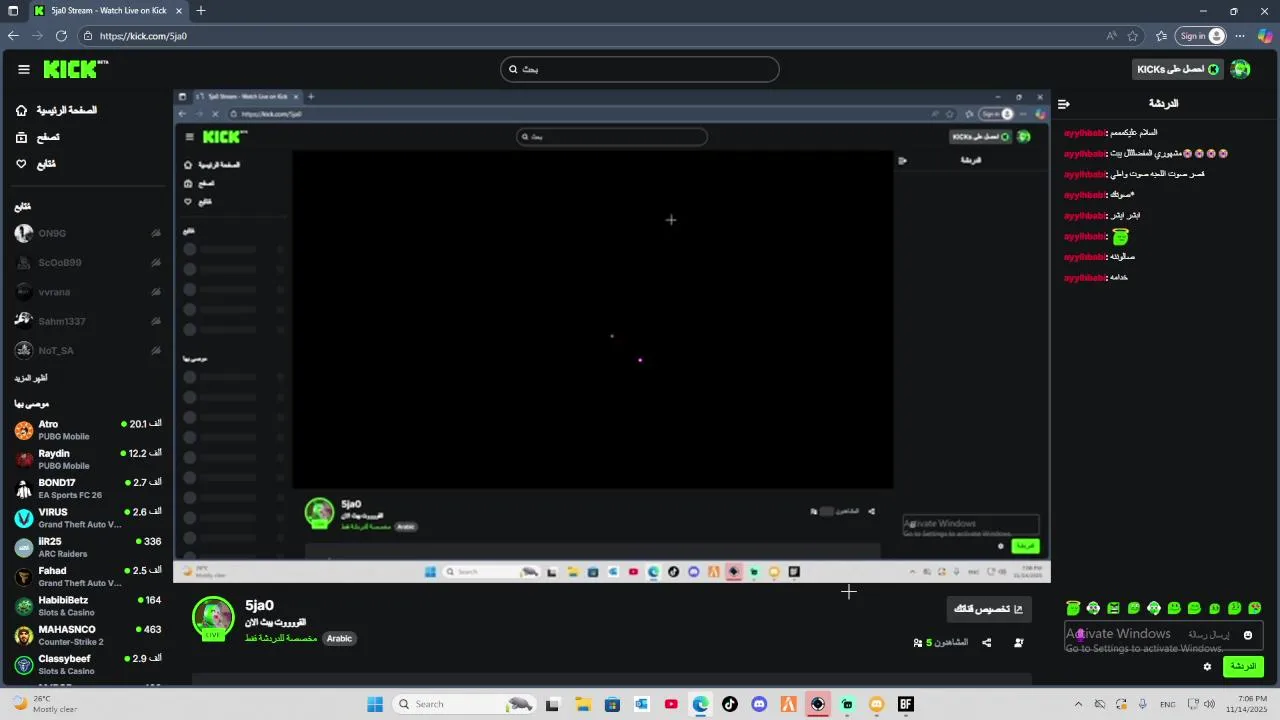Select the Arabic language tag
The width and height of the screenshot is (1280, 720).
coord(340,638)
